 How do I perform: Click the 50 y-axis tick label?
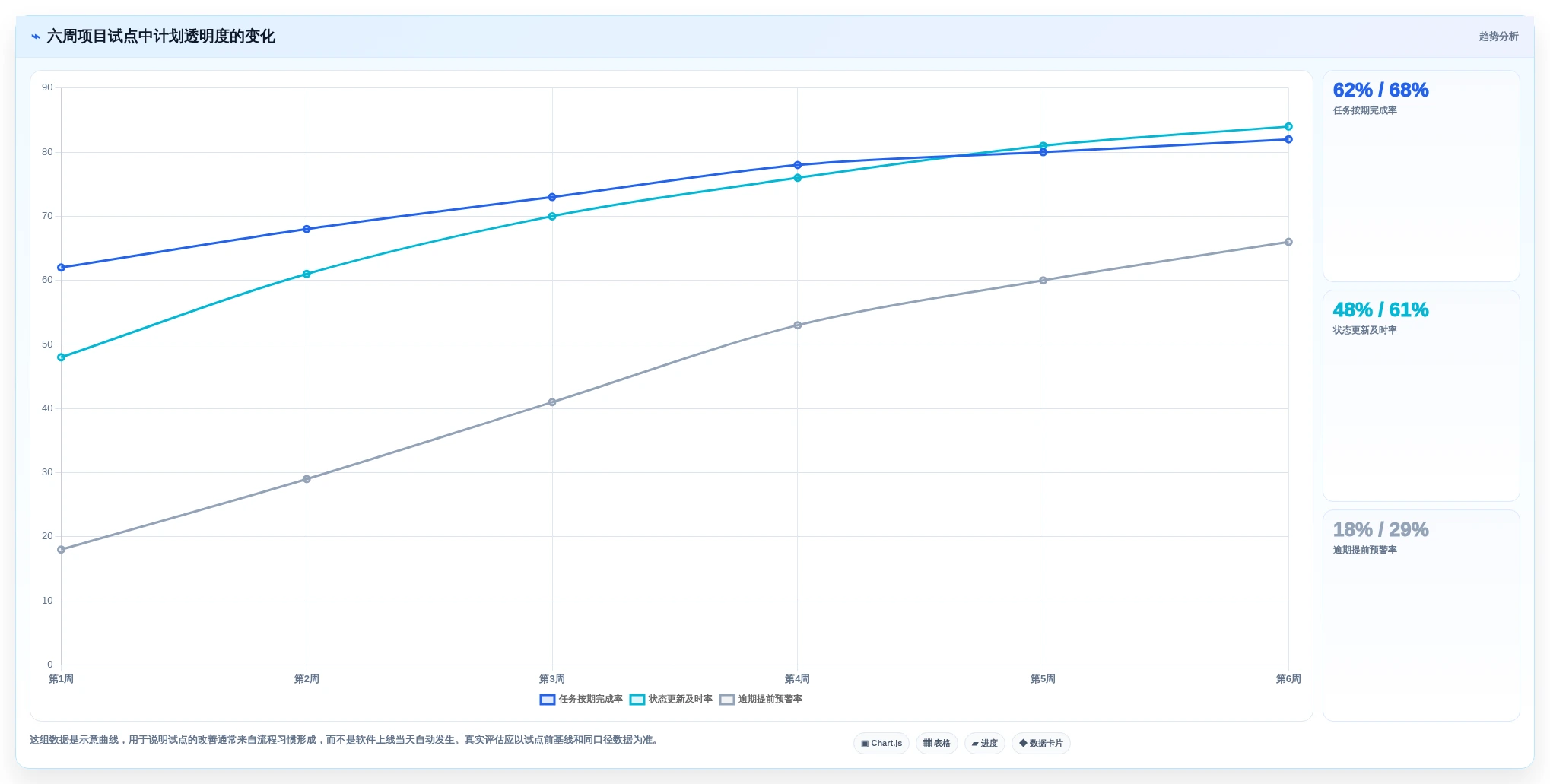pyautogui.click(x=47, y=344)
